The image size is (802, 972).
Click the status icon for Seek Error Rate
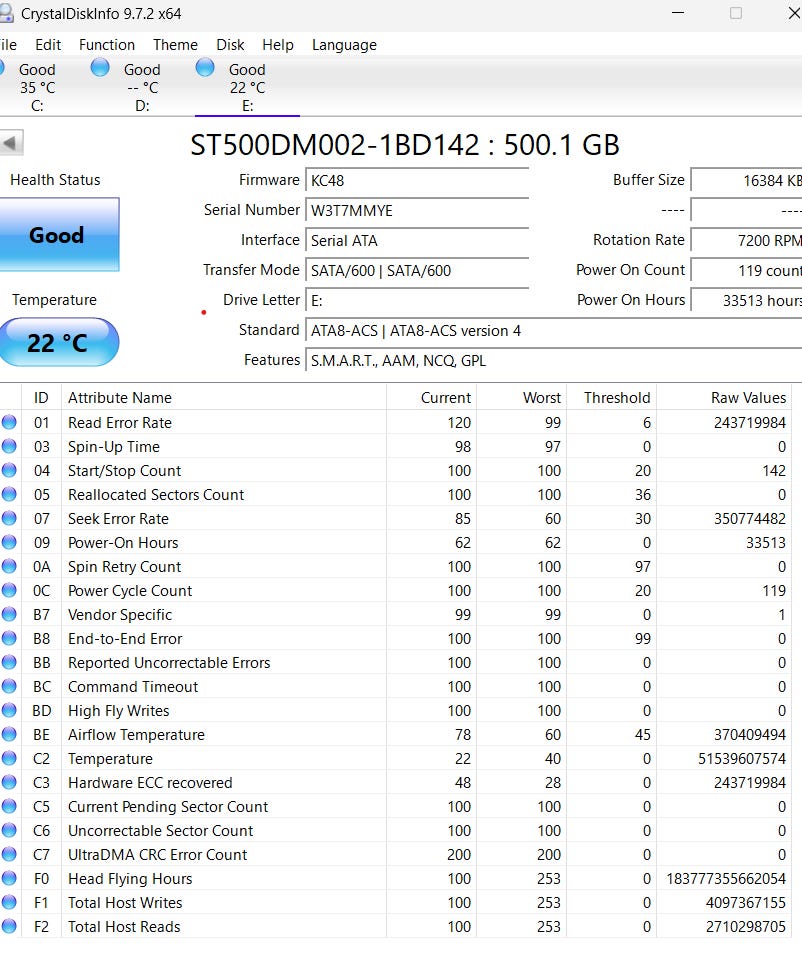pos(9,518)
